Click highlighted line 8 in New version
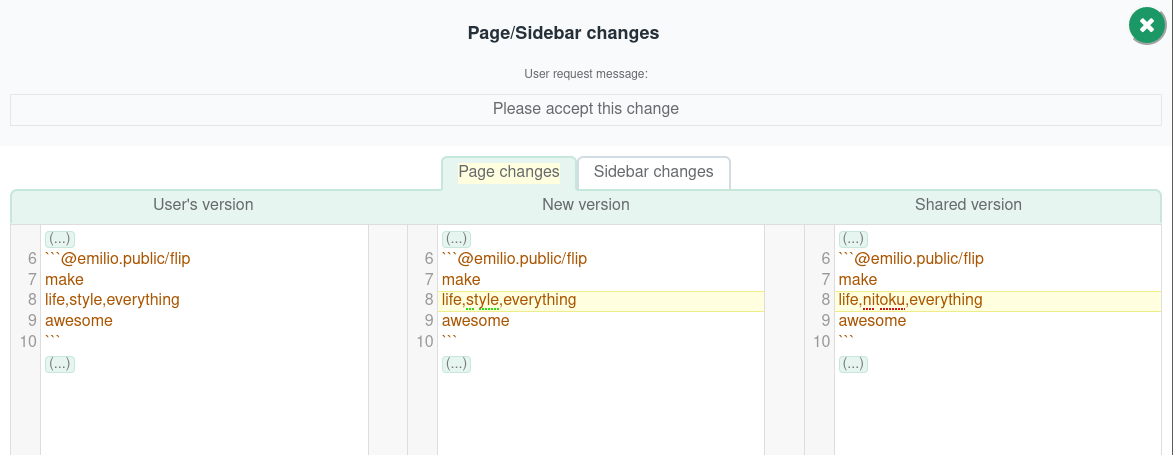This screenshot has width=1173, height=455. [601, 301]
